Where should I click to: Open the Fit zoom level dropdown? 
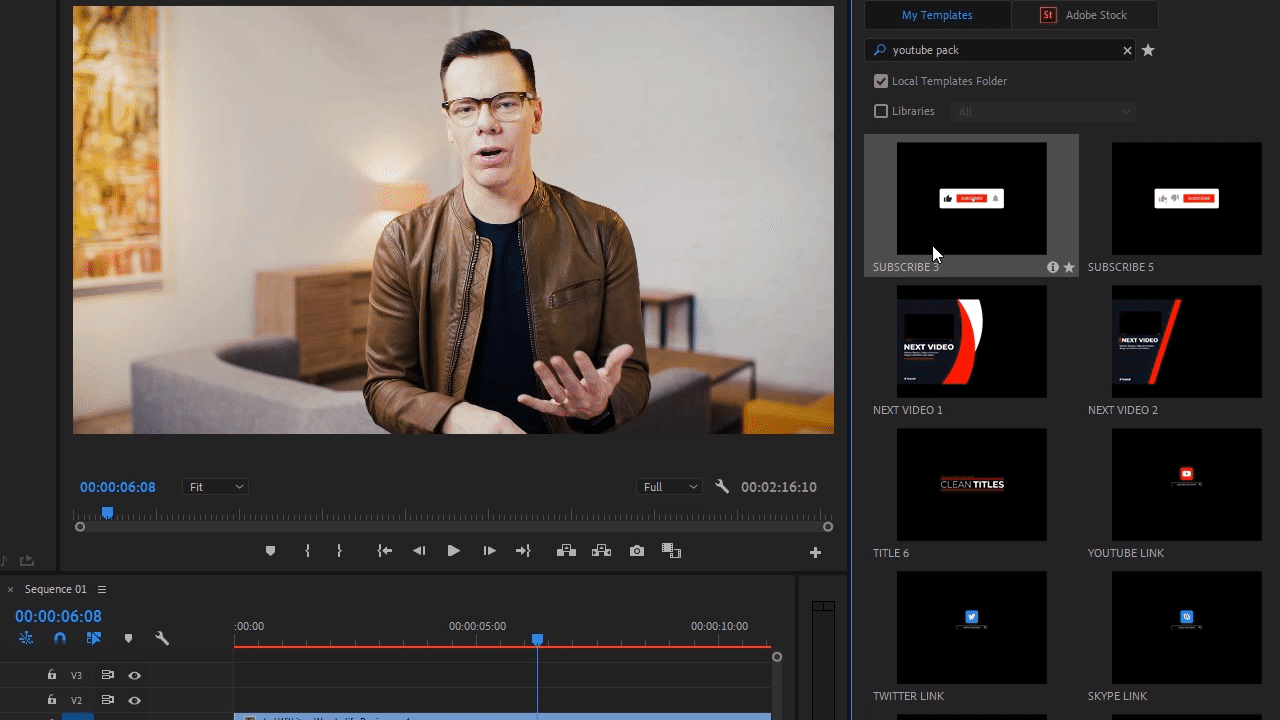(215, 487)
